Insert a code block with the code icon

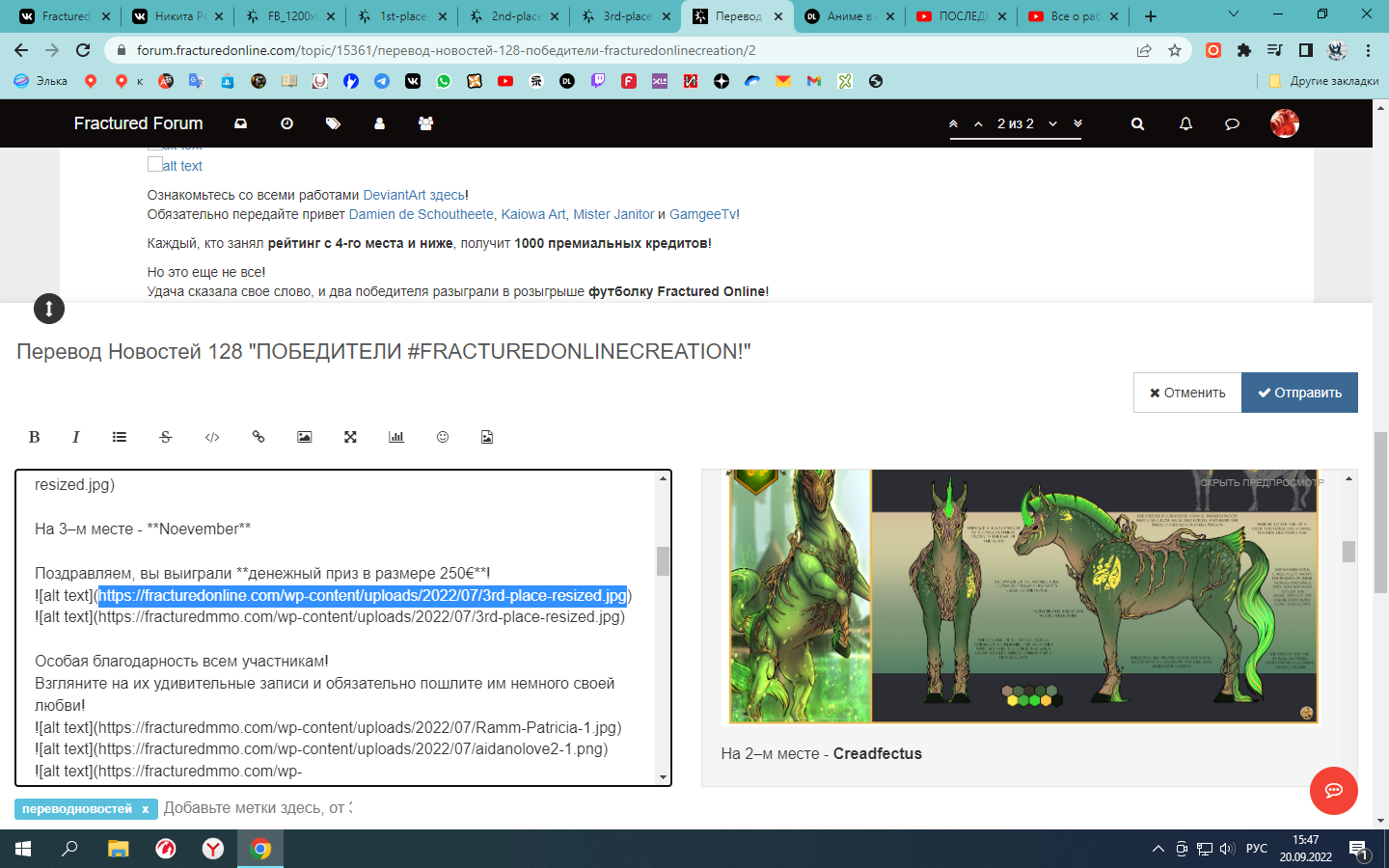pos(212,437)
